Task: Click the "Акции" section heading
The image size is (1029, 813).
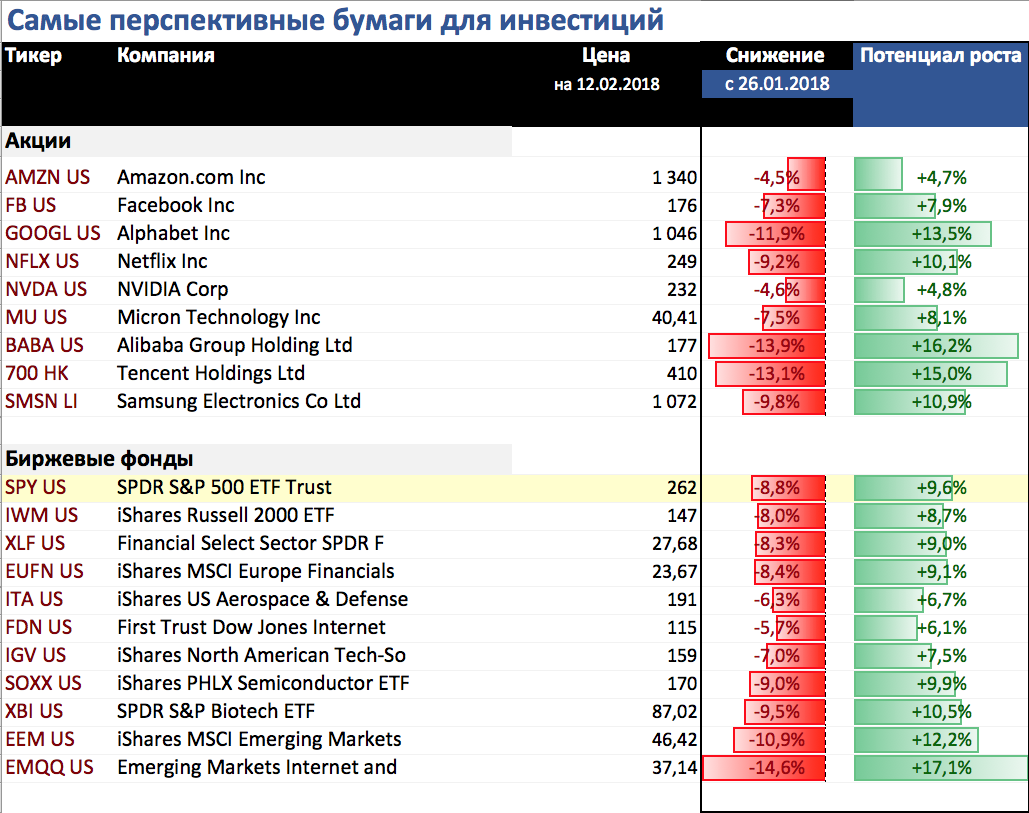Action: 38,141
